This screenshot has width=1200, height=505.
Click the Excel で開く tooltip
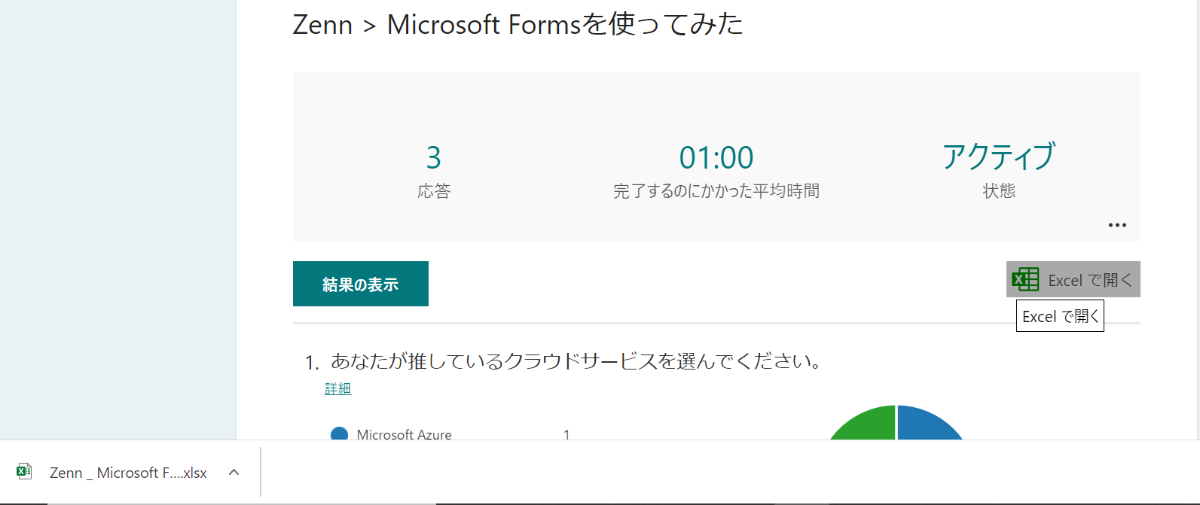tap(1060, 317)
